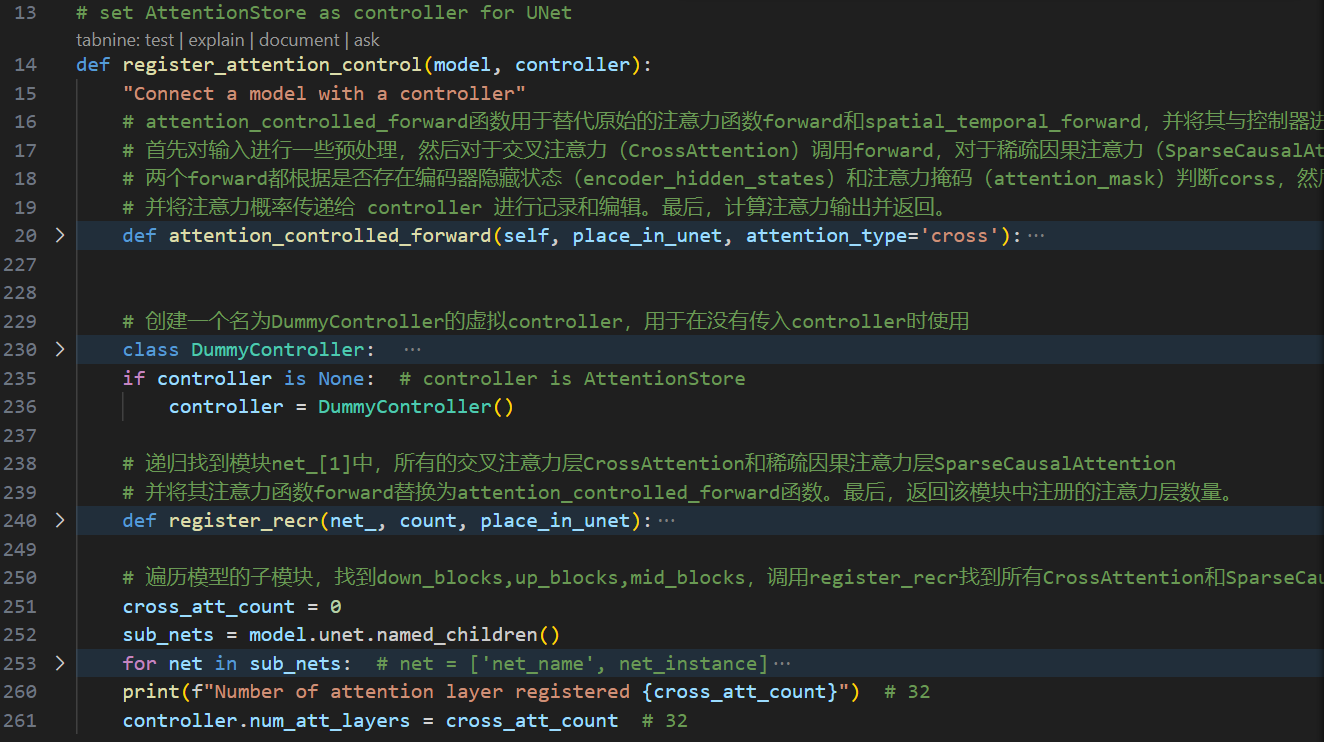
Task: Click the comment on line 250 mentioning down_blocks
Action: tap(723, 578)
